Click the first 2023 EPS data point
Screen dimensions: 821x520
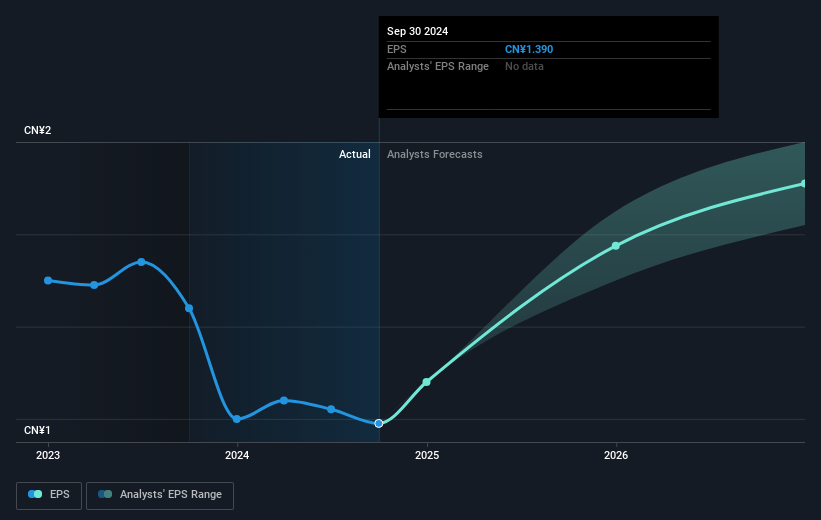[48, 281]
